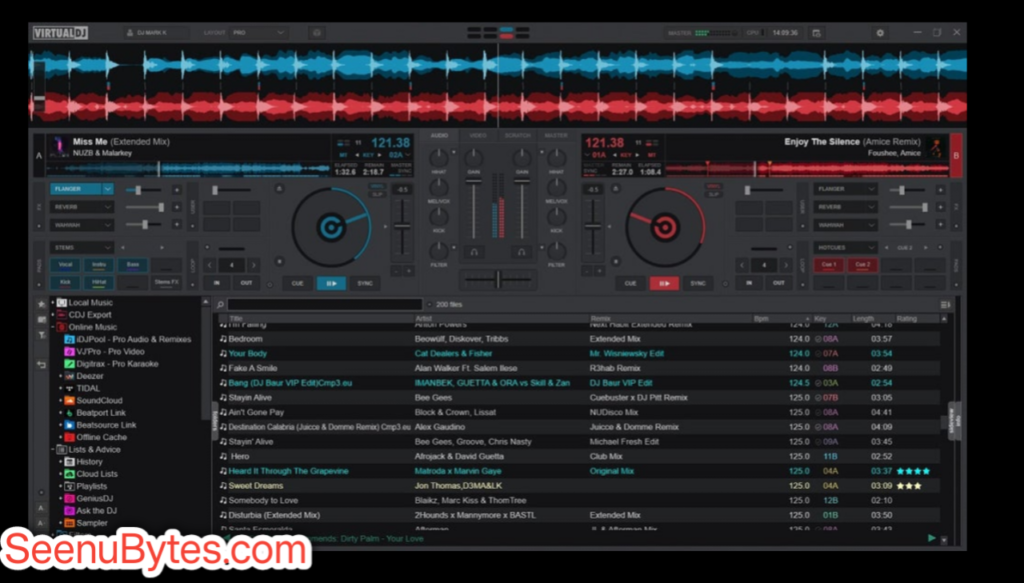The width and height of the screenshot is (1024, 583).
Task: Click the filter icon in browser sidebar
Action: tap(41, 335)
